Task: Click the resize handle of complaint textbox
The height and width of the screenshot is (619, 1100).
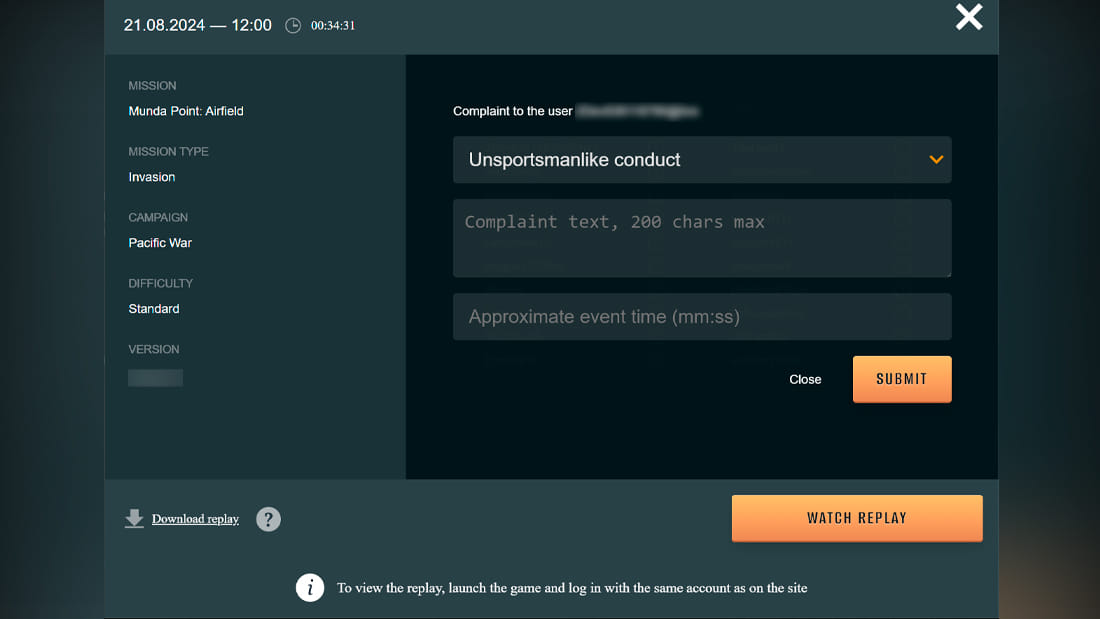Action: (x=947, y=273)
